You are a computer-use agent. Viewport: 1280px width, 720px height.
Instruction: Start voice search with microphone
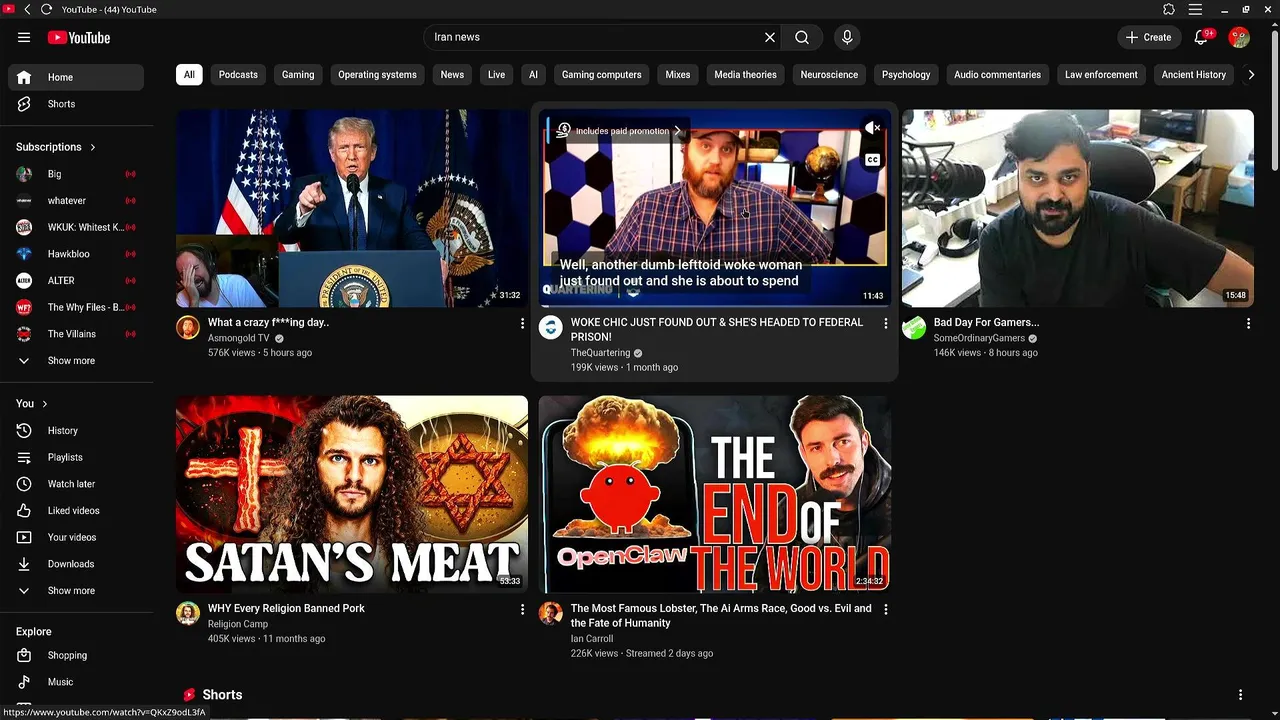coord(847,37)
